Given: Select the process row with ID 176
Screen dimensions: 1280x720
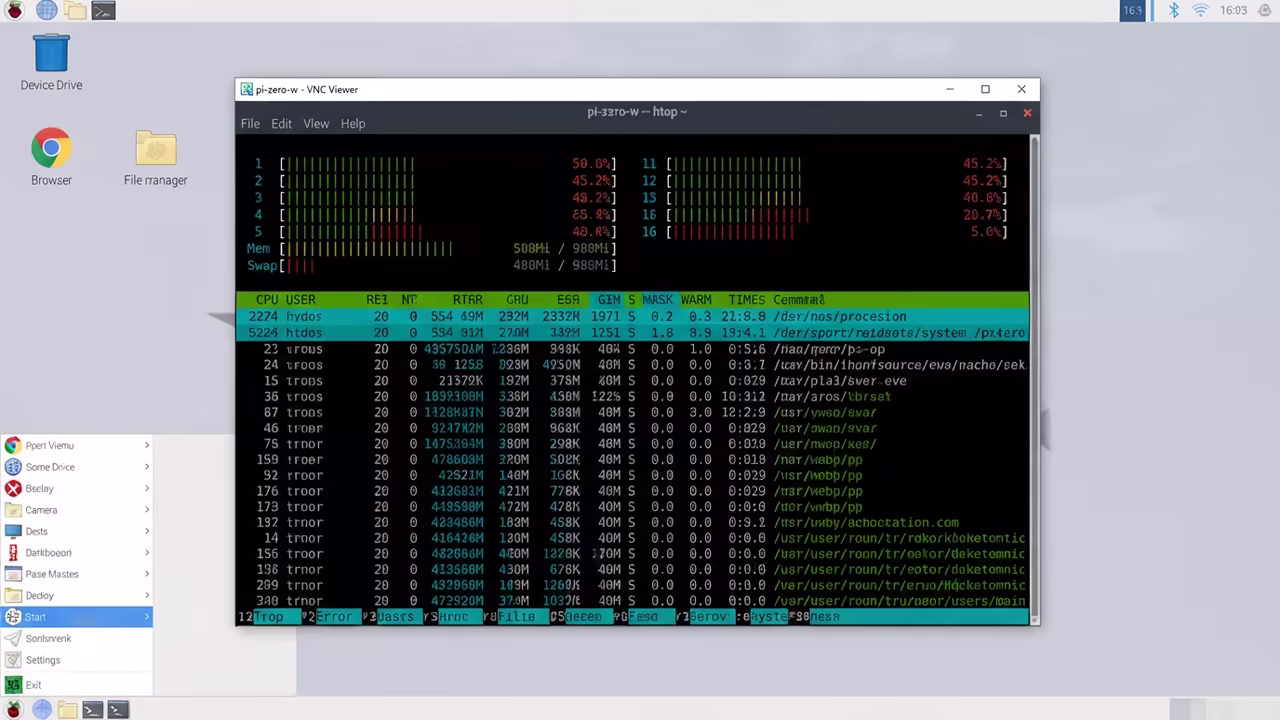Looking at the screenshot, I should coord(632,491).
